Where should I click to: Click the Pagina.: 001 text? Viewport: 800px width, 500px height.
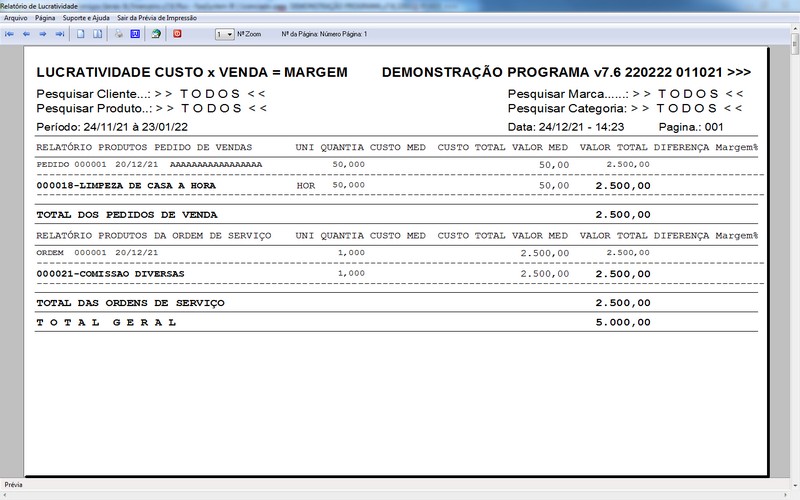pos(691,127)
